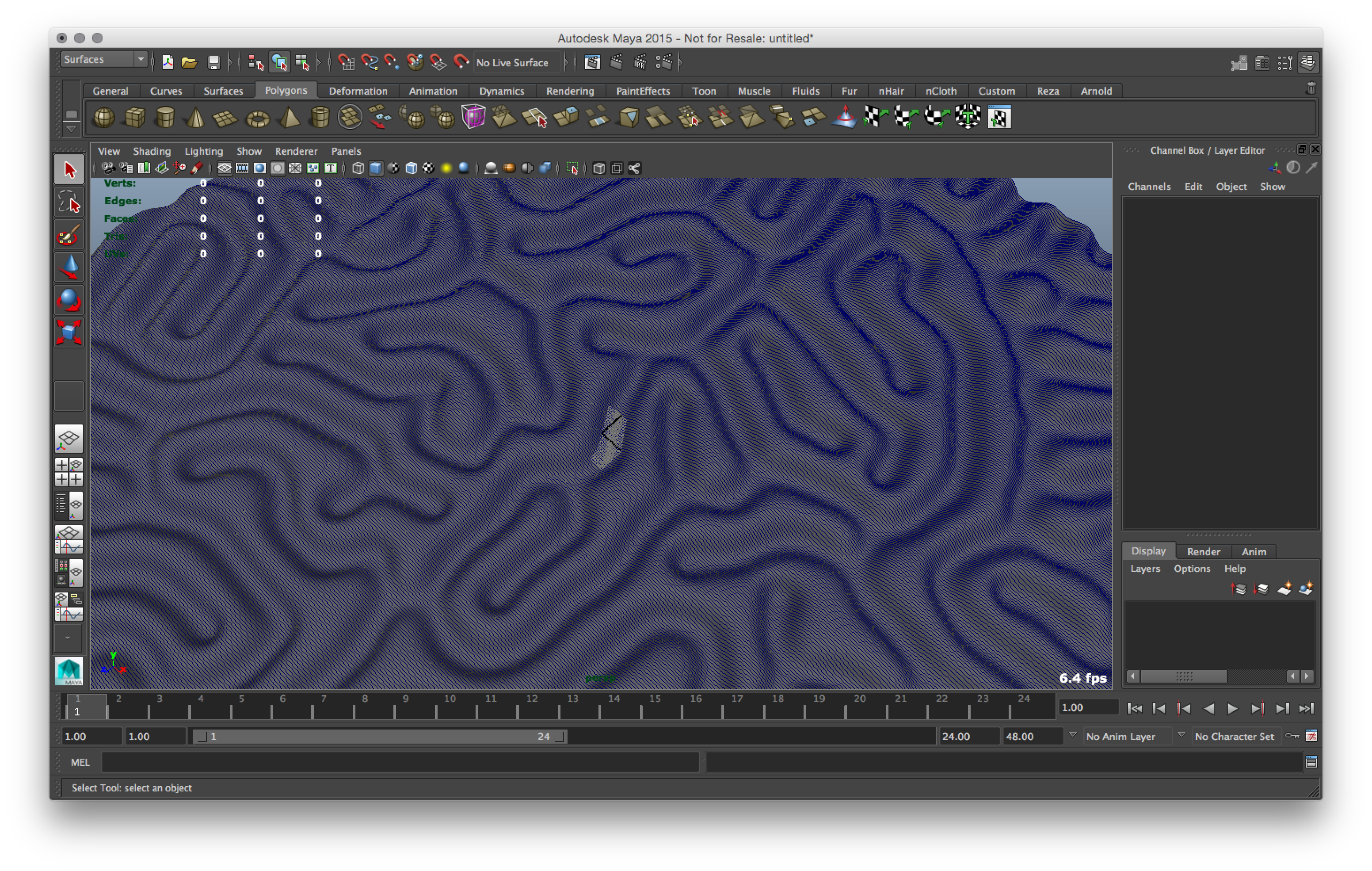Switch to the Anim layer tab
Viewport: 1372px width, 871px height.
(1254, 551)
